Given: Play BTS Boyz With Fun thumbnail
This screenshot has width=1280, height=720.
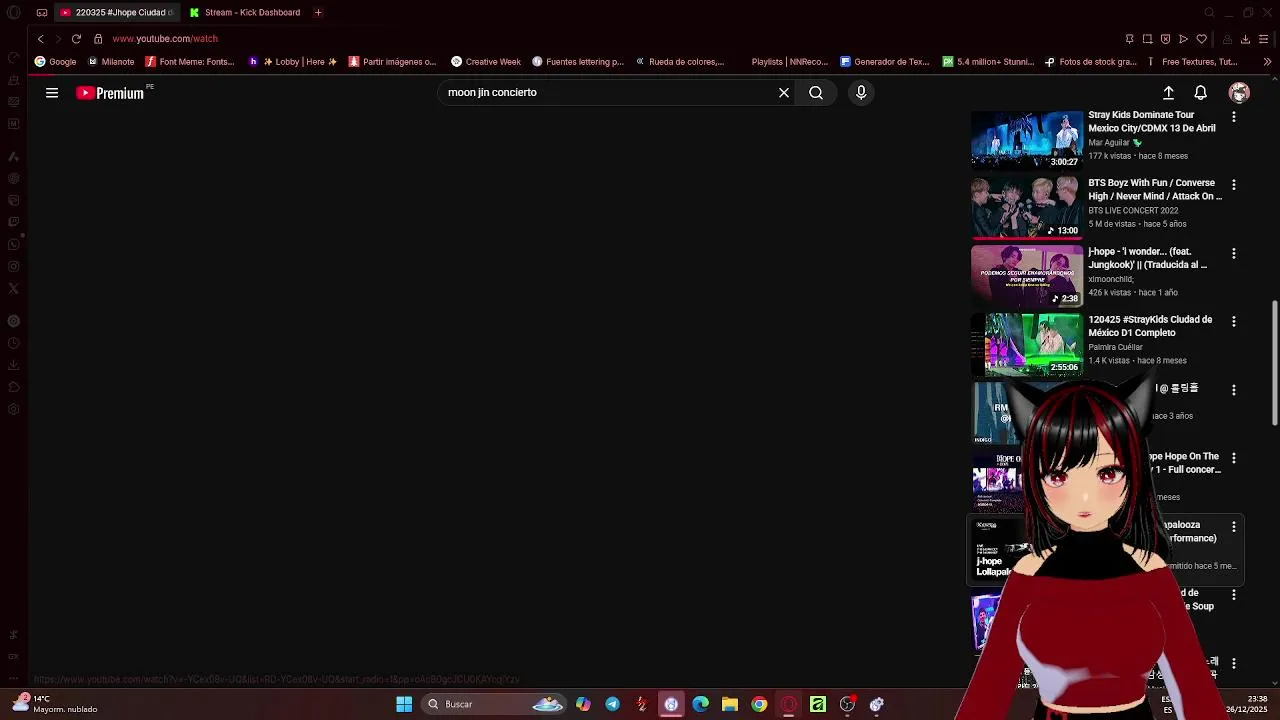Looking at the screenshot, I should click(x=1027, y=208).
